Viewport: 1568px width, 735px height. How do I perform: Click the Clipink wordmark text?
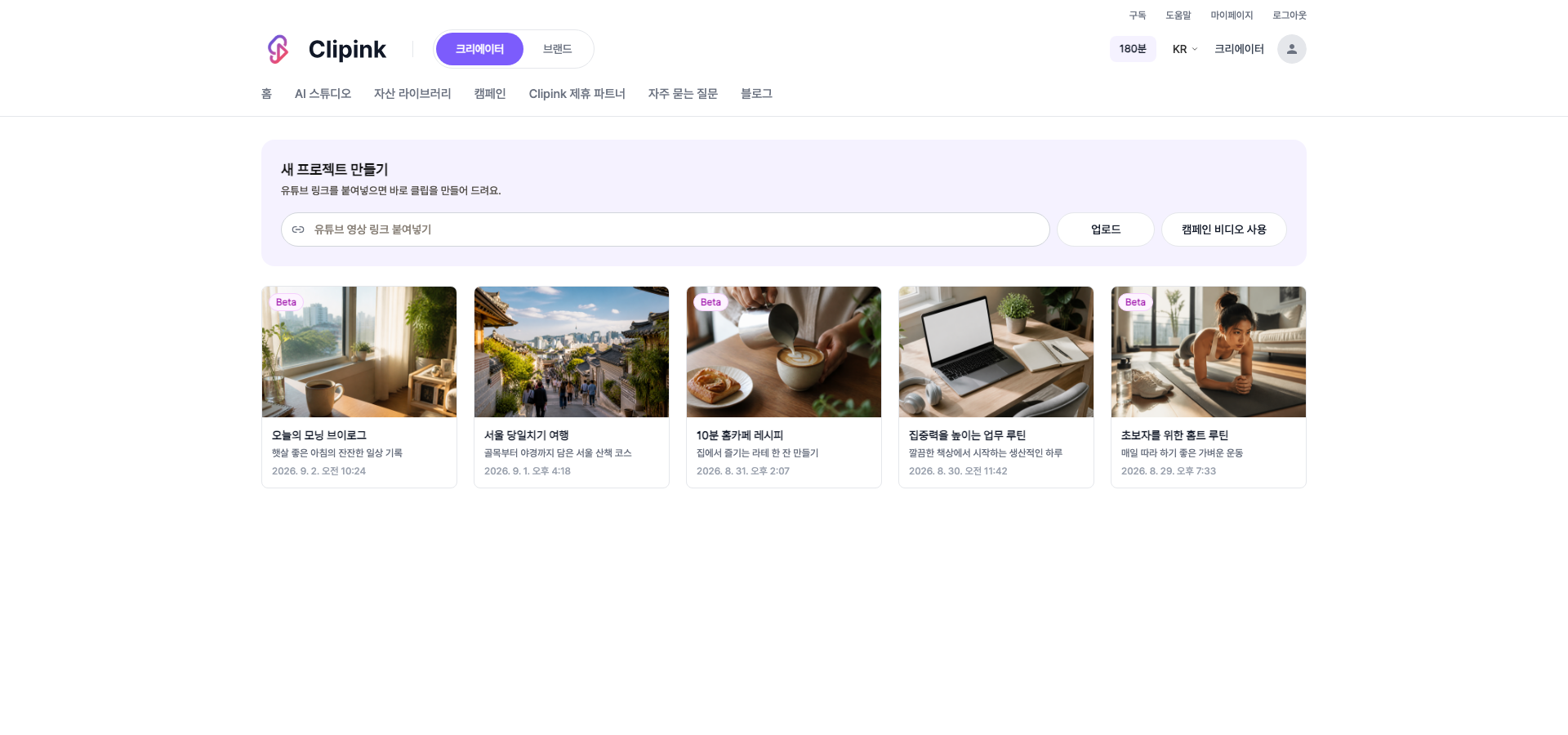[x=347, y=50]
